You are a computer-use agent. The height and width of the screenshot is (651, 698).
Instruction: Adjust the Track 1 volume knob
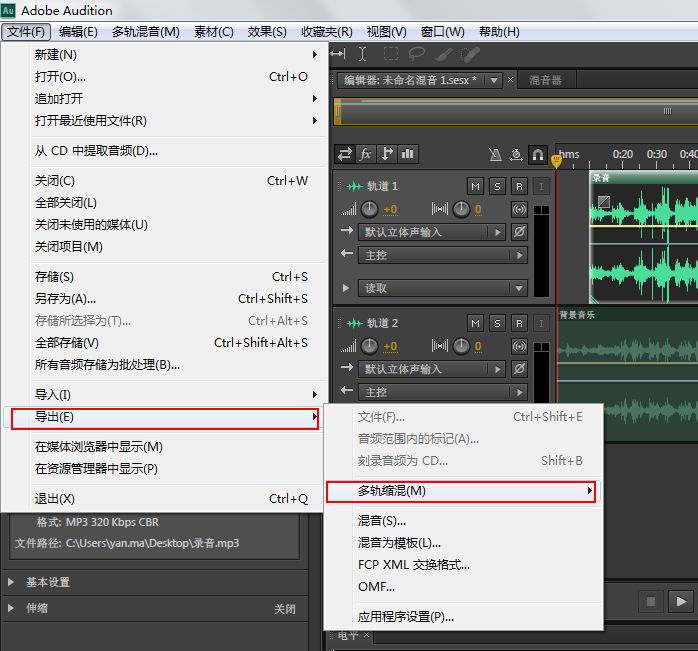(x=369, y=209)
